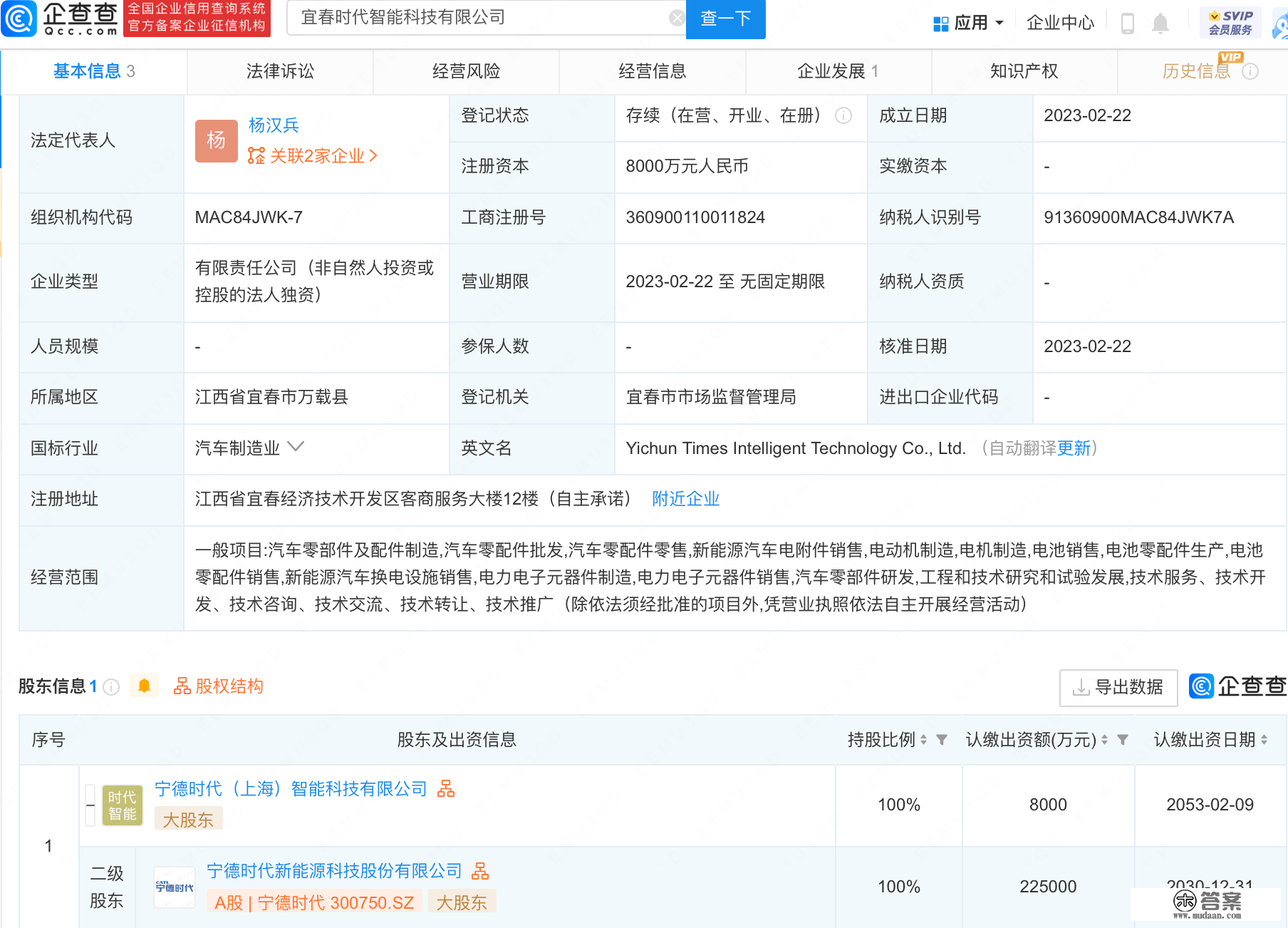The height and width of the screenshot is (928, 1288).
Task: Click the Qichacha logo icon
Action: (19, 19)
